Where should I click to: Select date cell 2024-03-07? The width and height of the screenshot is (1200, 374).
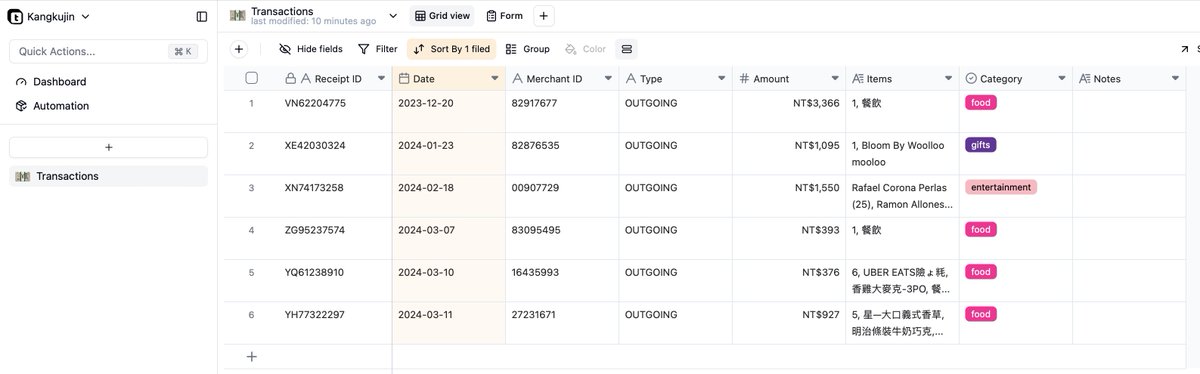449,238
